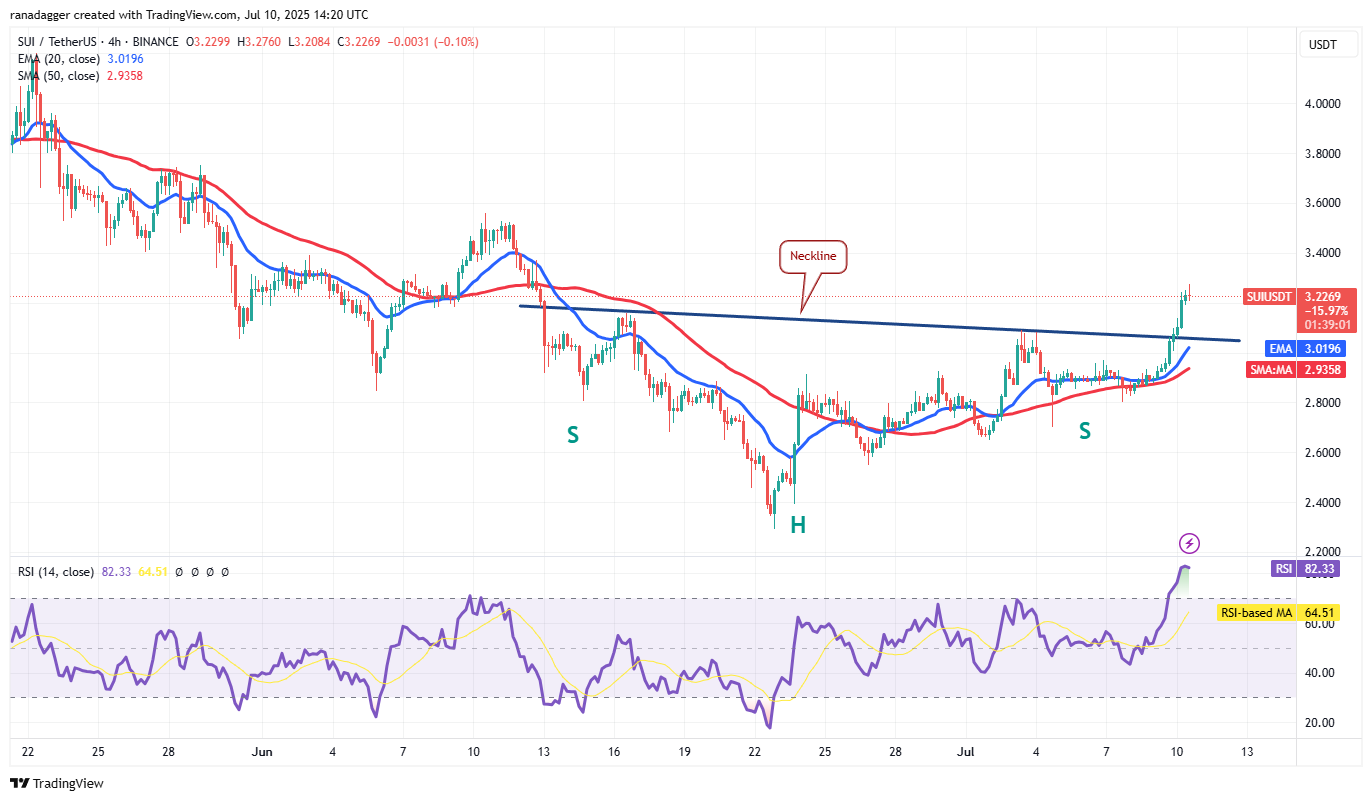Click the TradingView logo at bottom left
The height and width of the screenshot is (801, 1372).
point(57,784)
